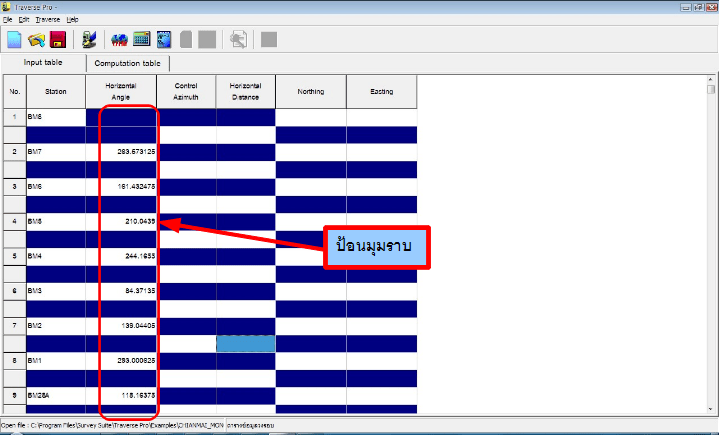Select angle cell 283.000825
719x435 pixels.
coord(121,361)
